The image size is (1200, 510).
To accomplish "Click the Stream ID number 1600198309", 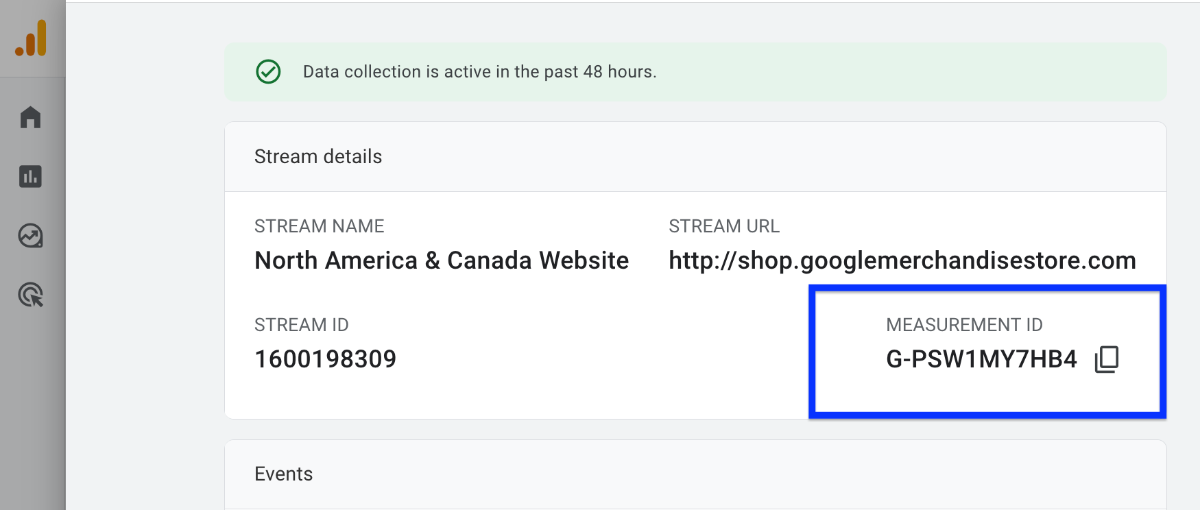I will pos(325,359).
